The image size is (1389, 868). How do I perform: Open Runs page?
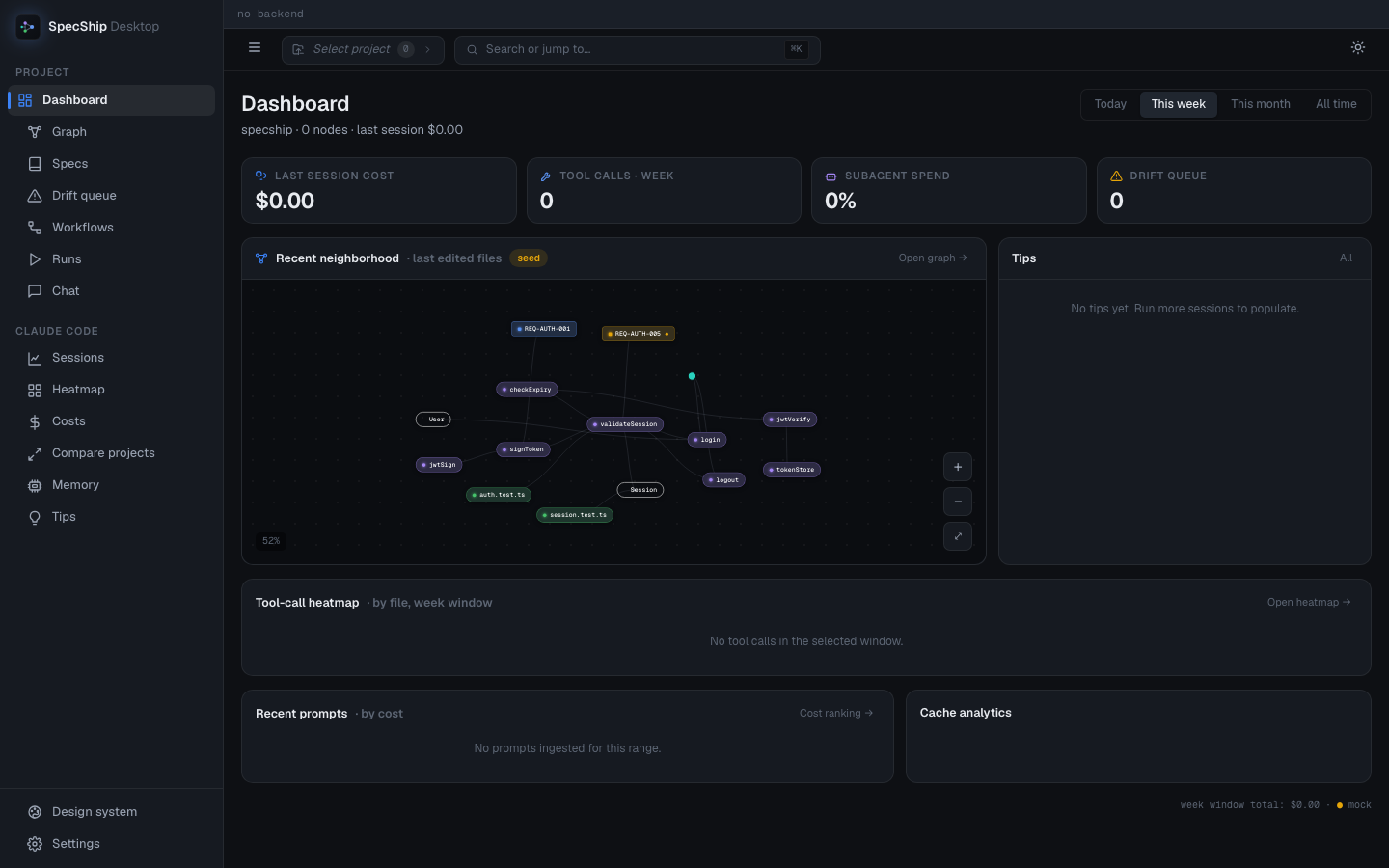(x=112, y=259)
